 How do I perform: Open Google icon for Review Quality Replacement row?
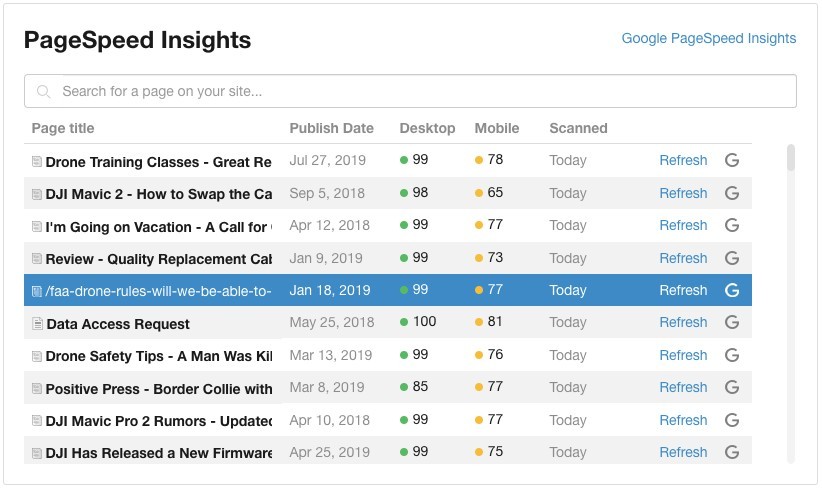coord(732,258)
